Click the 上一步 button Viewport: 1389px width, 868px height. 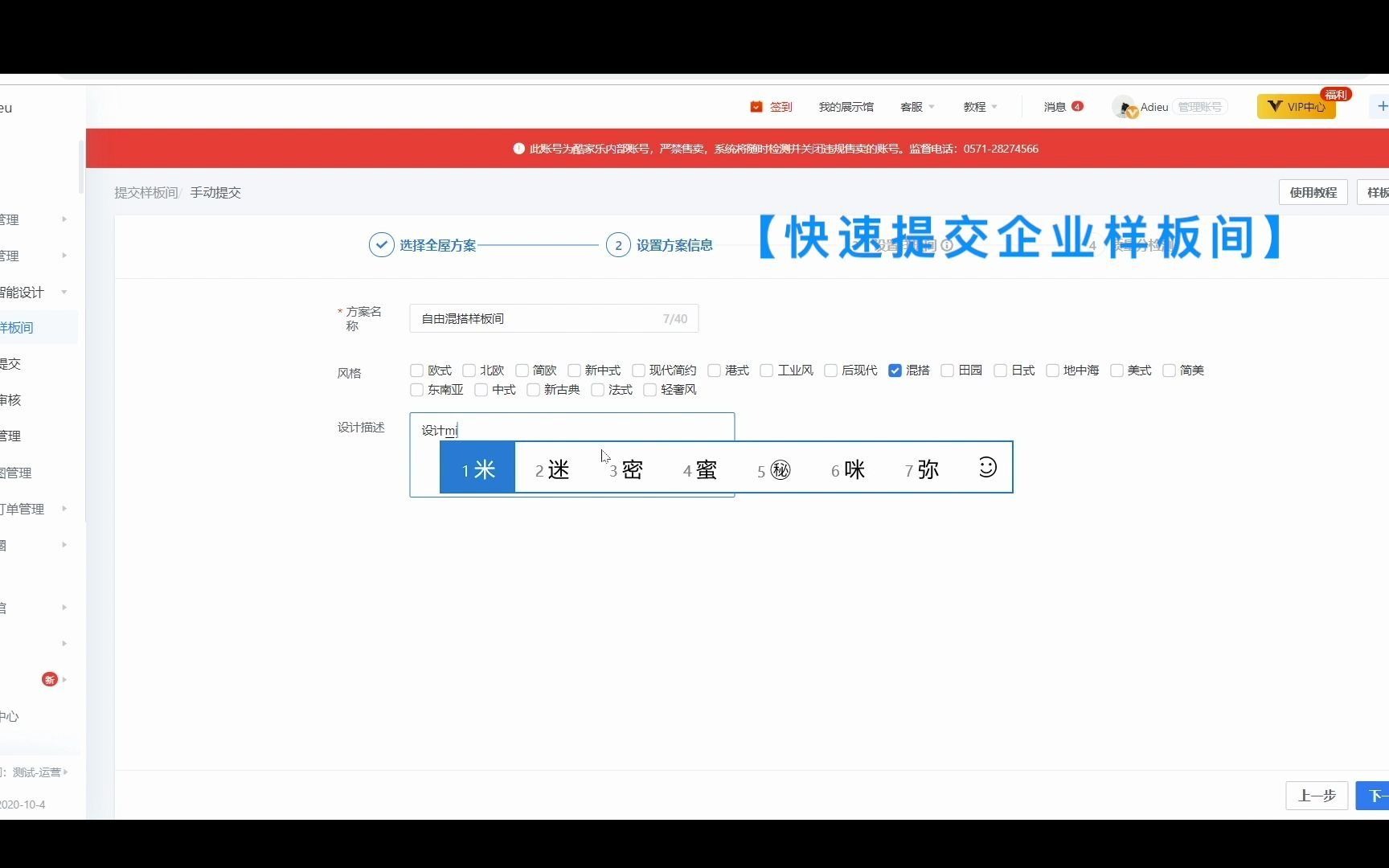point(1317,796)
